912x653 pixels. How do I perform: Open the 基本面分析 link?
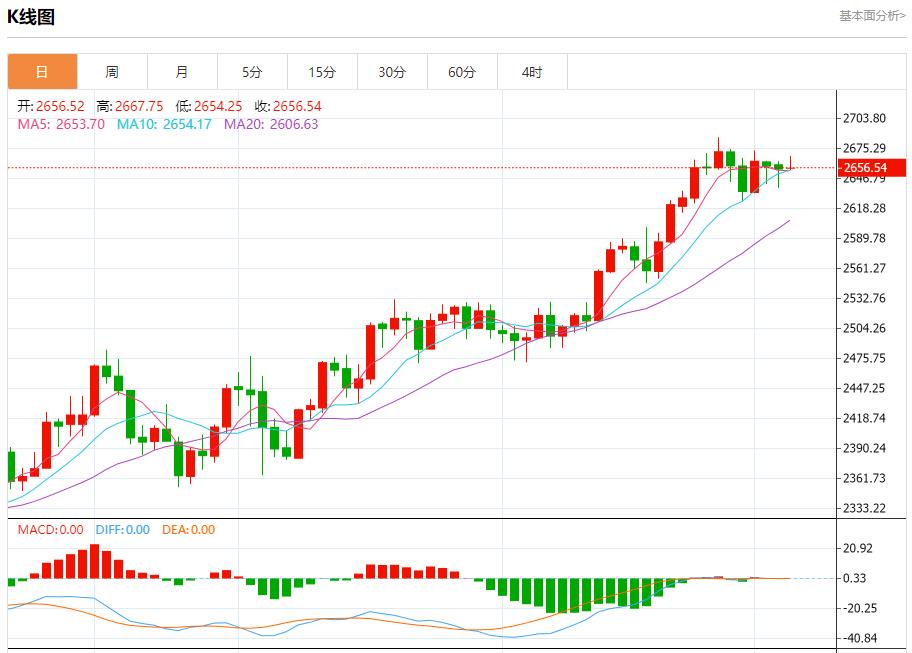point(872,16)
